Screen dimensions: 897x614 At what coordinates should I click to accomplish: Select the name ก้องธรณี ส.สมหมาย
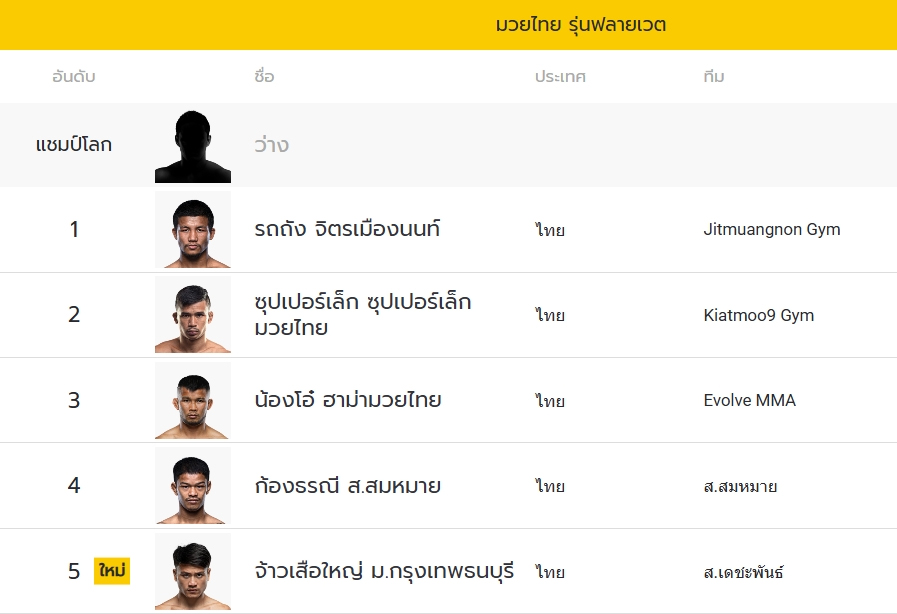pos(347,487)
